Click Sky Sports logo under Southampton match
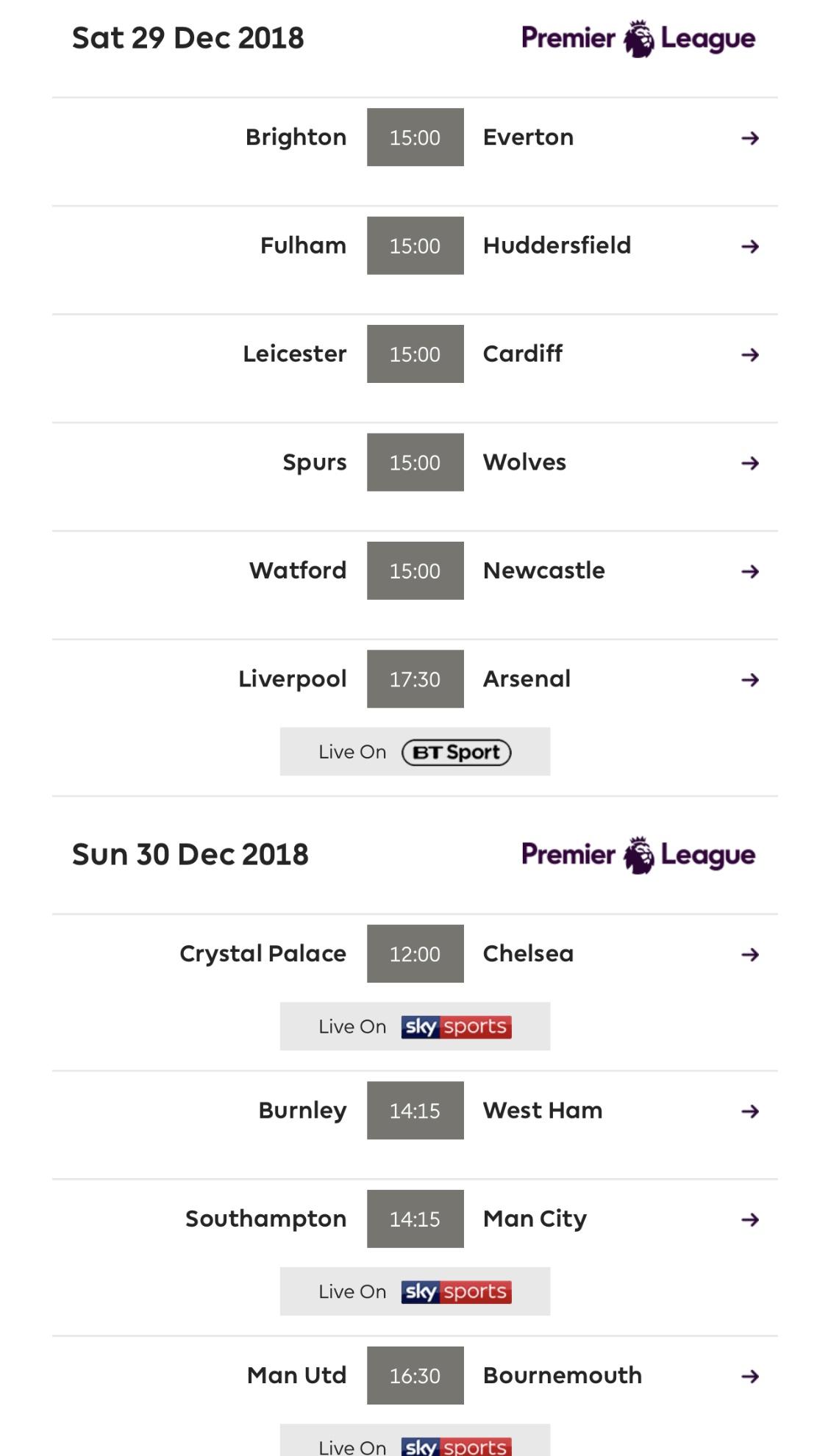 pyautogui.click(x=456, y=1291)
